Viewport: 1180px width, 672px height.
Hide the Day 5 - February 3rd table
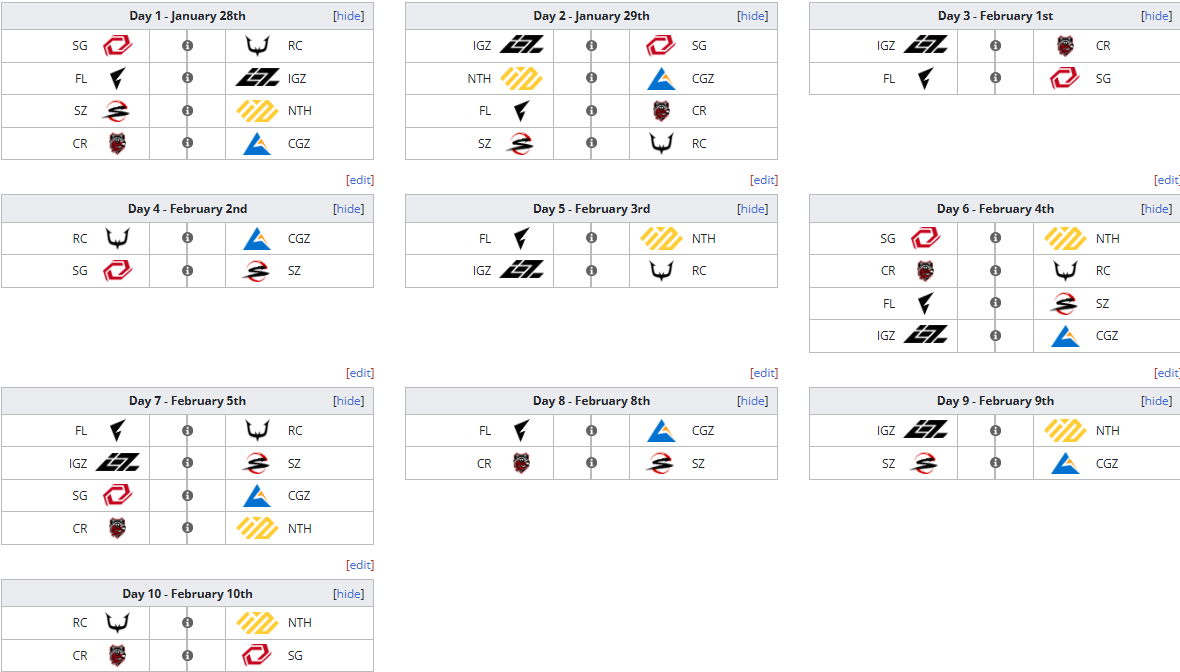[753, 208]
